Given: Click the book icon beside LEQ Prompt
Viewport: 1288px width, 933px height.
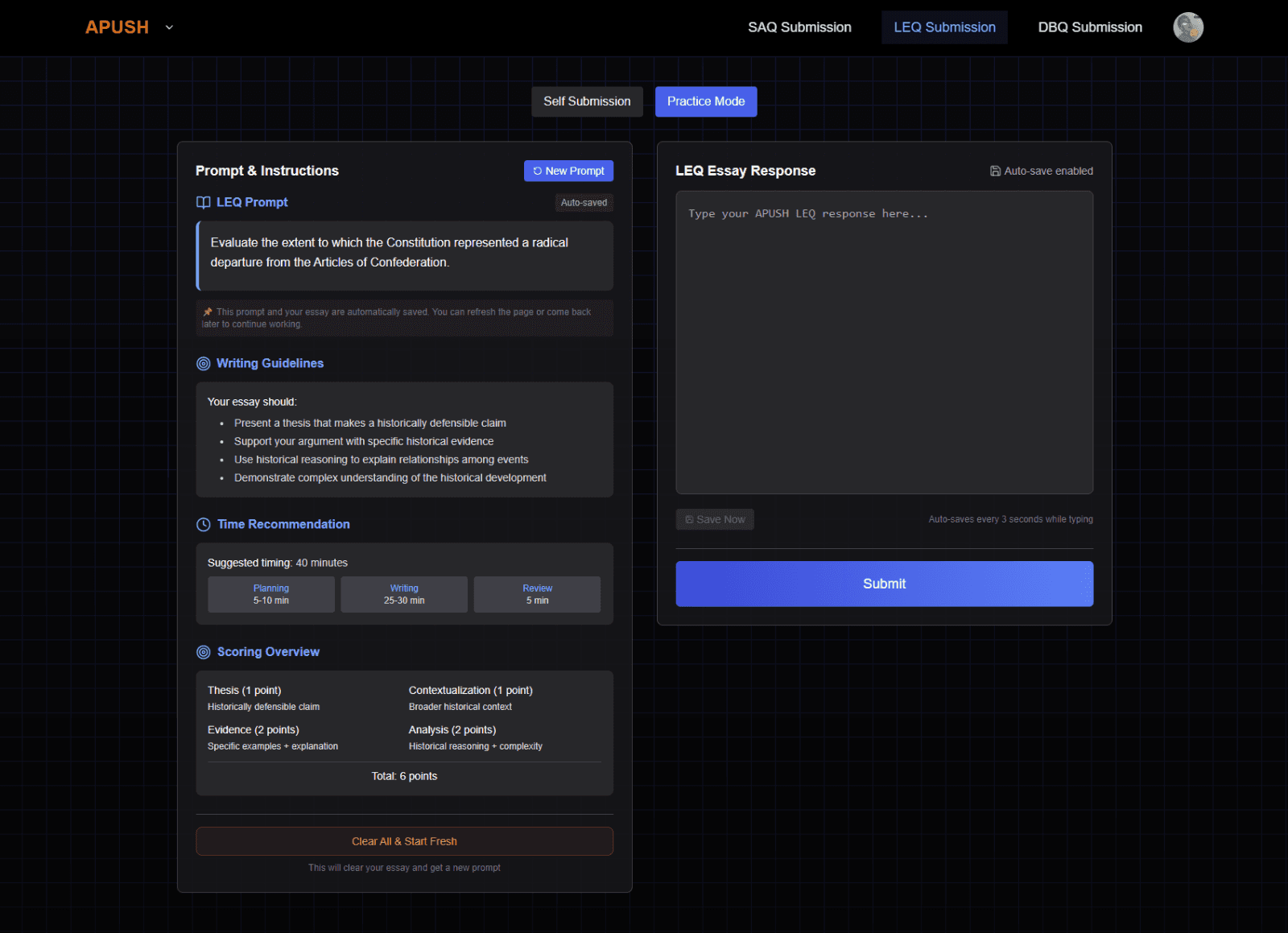Looking at the screenshot, I should click(204, 203).
